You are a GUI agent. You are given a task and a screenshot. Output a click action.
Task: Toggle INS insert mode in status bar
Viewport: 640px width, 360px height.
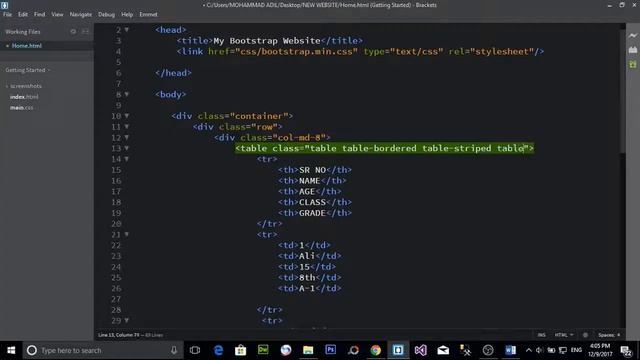(x=542, y=335)
